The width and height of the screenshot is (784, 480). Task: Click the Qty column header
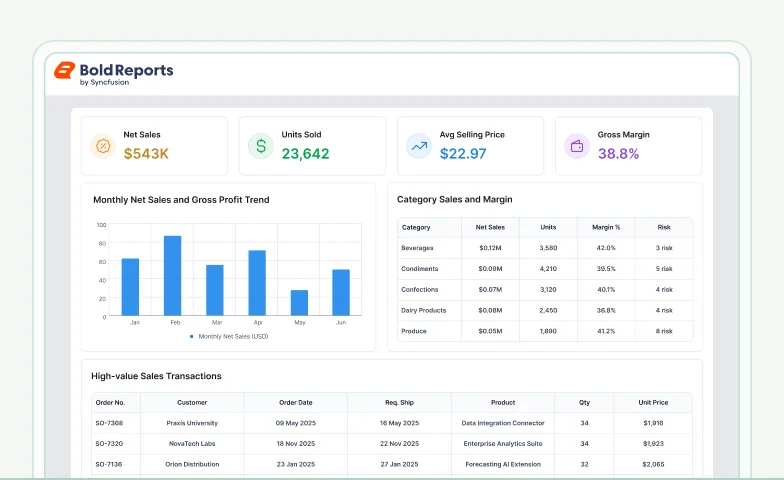[584, 402]
